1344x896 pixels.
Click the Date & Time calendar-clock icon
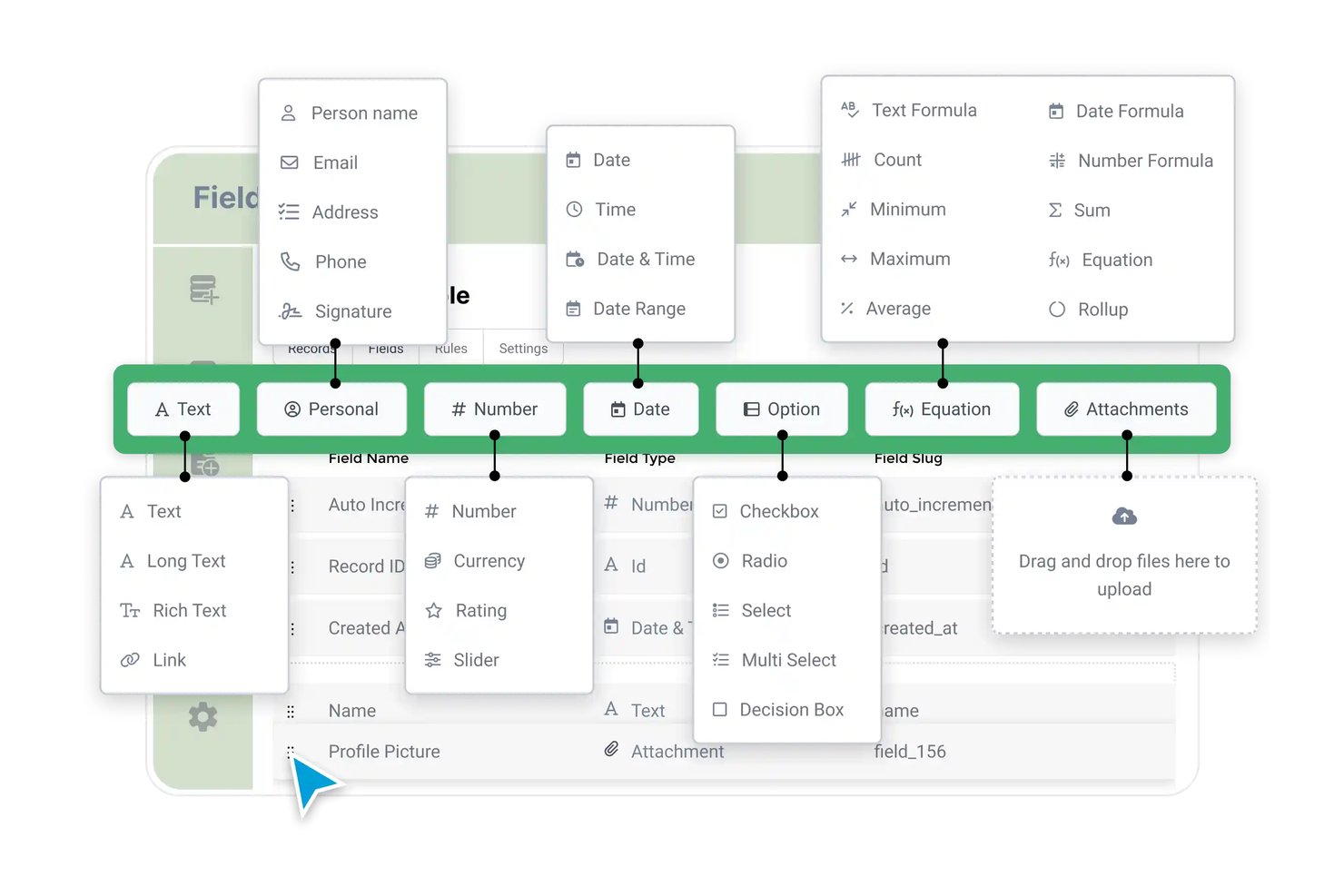coord(575,260)
